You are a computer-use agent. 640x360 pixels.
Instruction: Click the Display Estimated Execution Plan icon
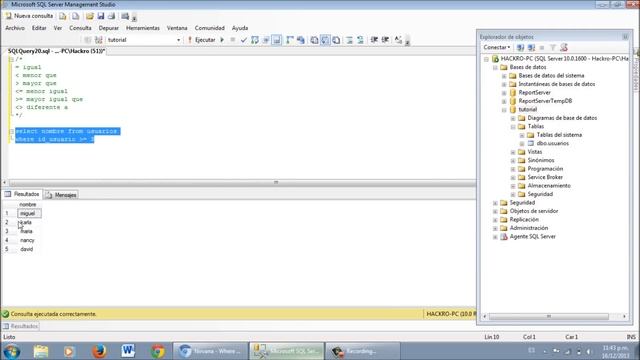click(x=255, y=40)
